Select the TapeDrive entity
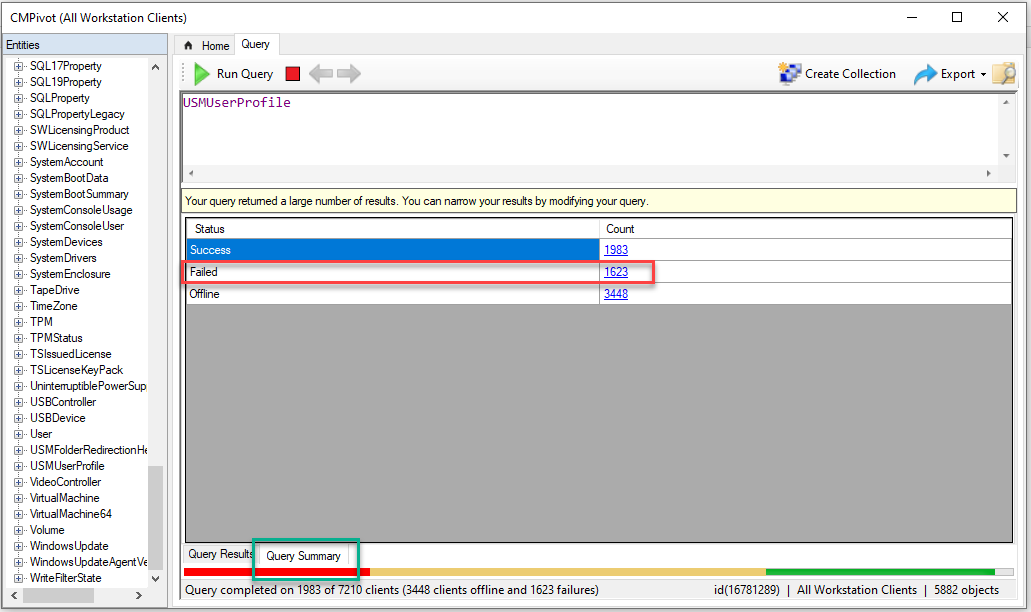This screenshot has width=1031, height=612. pos(55,290)
